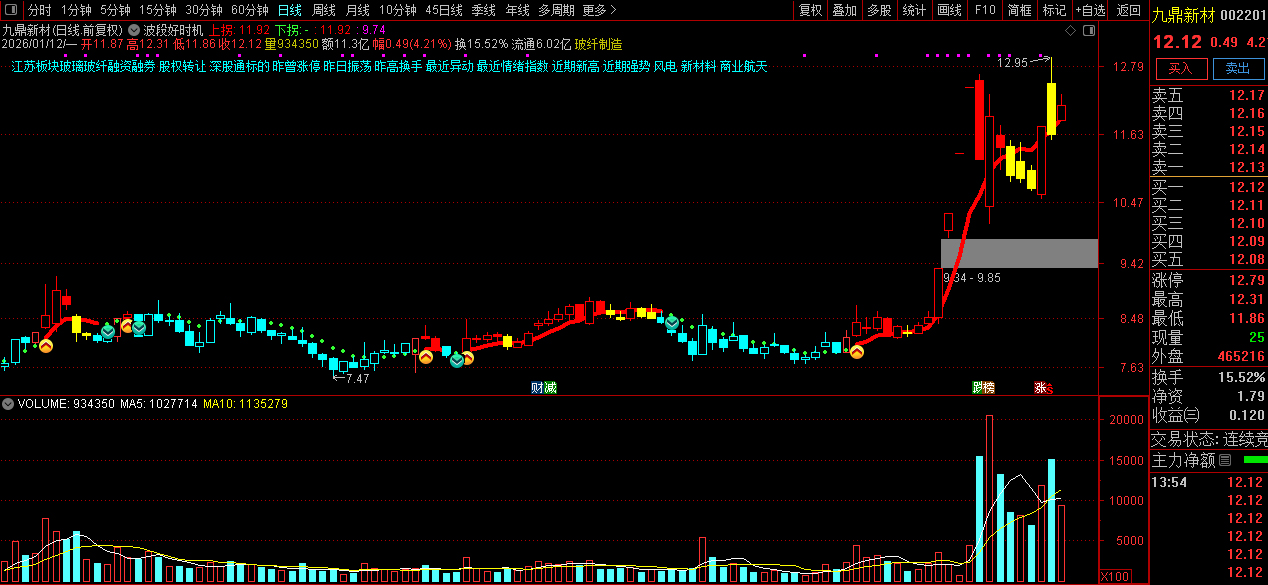Open the 股权转让 tag link

tap(182, 66)
